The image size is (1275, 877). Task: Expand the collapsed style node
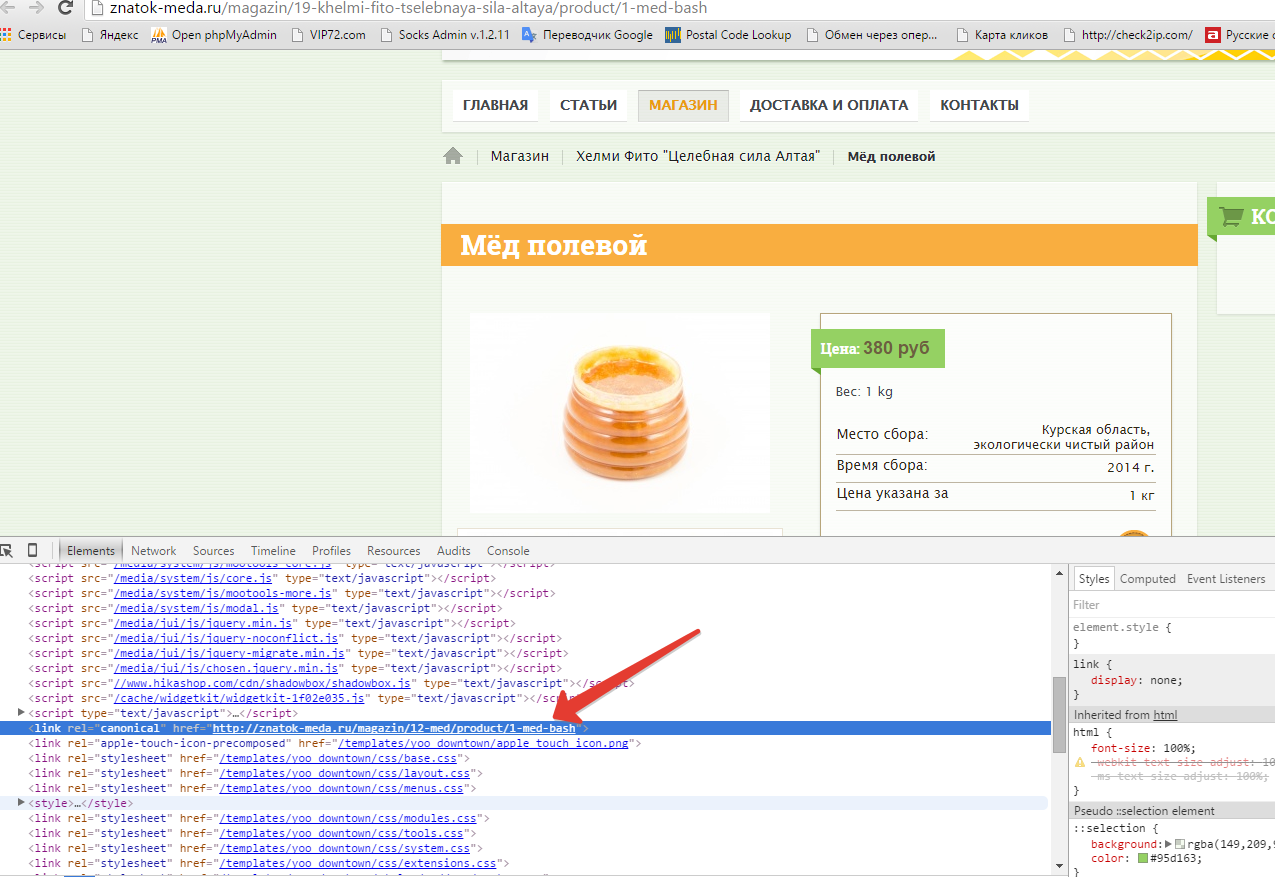point(22,803)
